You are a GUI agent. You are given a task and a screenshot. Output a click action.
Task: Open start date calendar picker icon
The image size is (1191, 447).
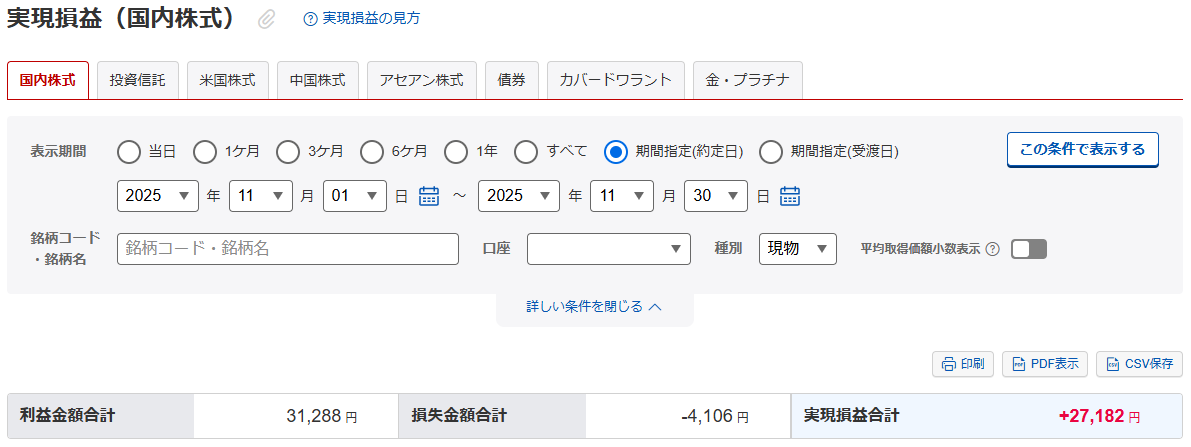pyautogui.click(x=429, y=196)
